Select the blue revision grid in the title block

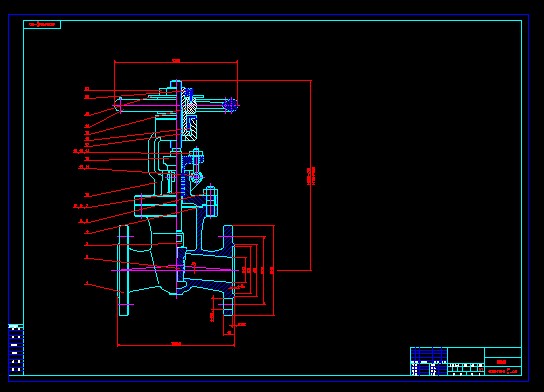click(429, 354)
